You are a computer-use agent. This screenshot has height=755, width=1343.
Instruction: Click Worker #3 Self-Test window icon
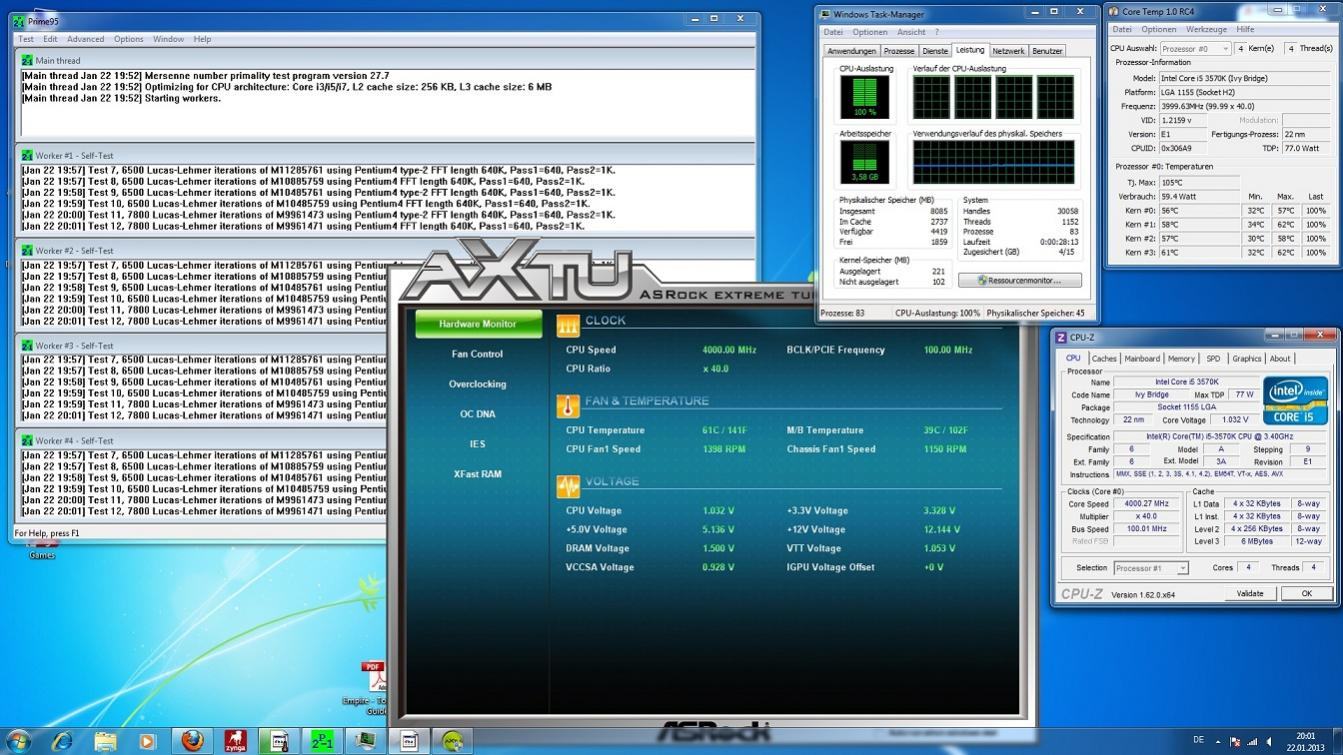(27, 345)
